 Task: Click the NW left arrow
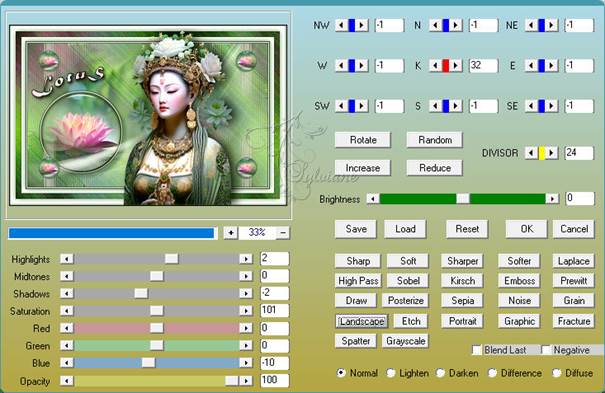pos(341,25)
